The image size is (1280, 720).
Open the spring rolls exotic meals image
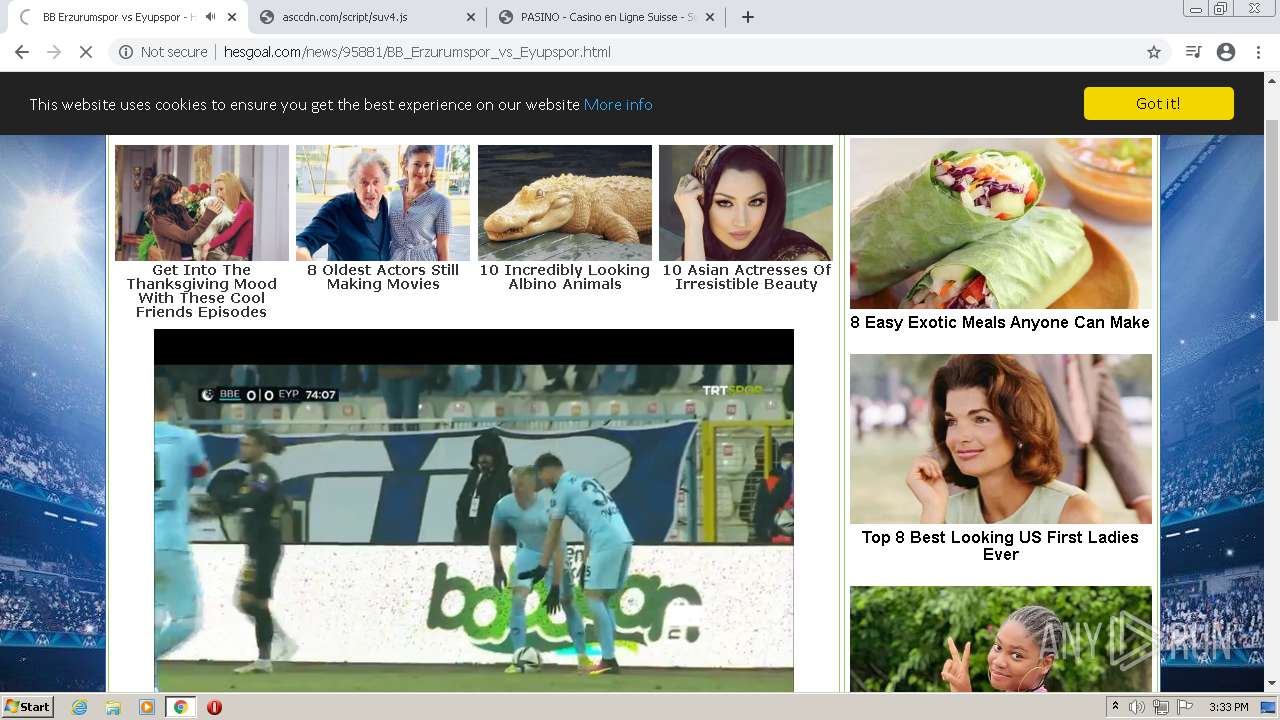pos(1001,223)
